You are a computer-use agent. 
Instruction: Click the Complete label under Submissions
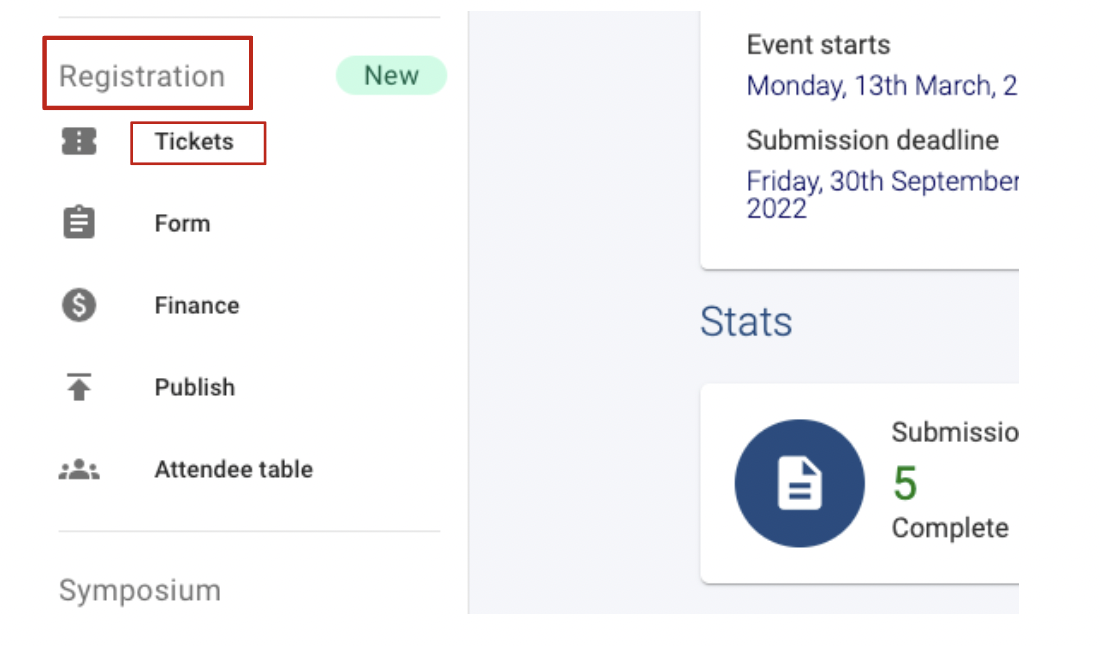coord(948,528)
